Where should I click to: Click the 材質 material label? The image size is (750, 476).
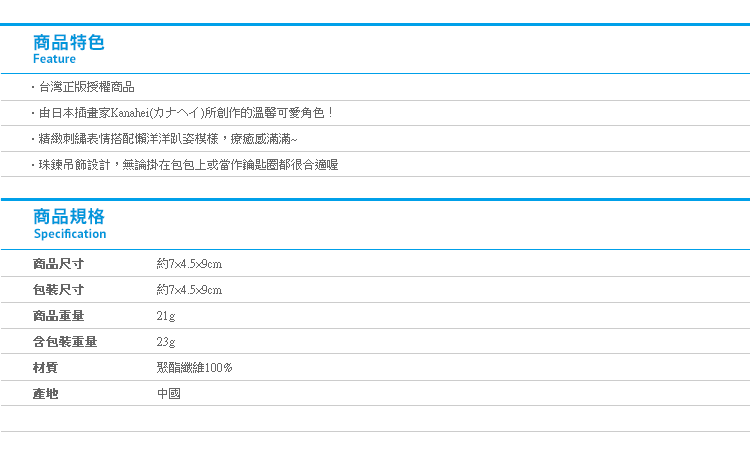(45, 367)
